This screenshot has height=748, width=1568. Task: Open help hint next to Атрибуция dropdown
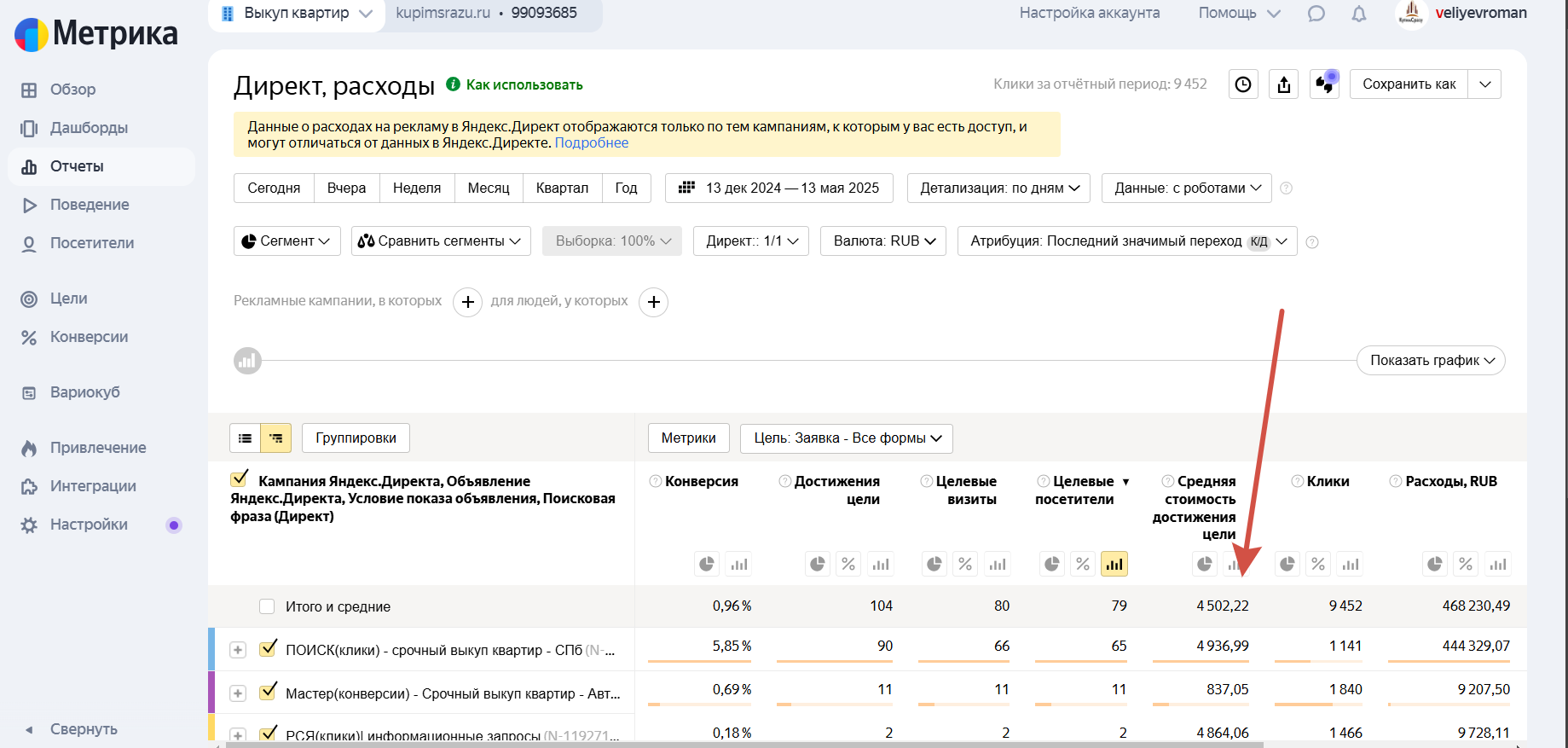coord(1312,242)
